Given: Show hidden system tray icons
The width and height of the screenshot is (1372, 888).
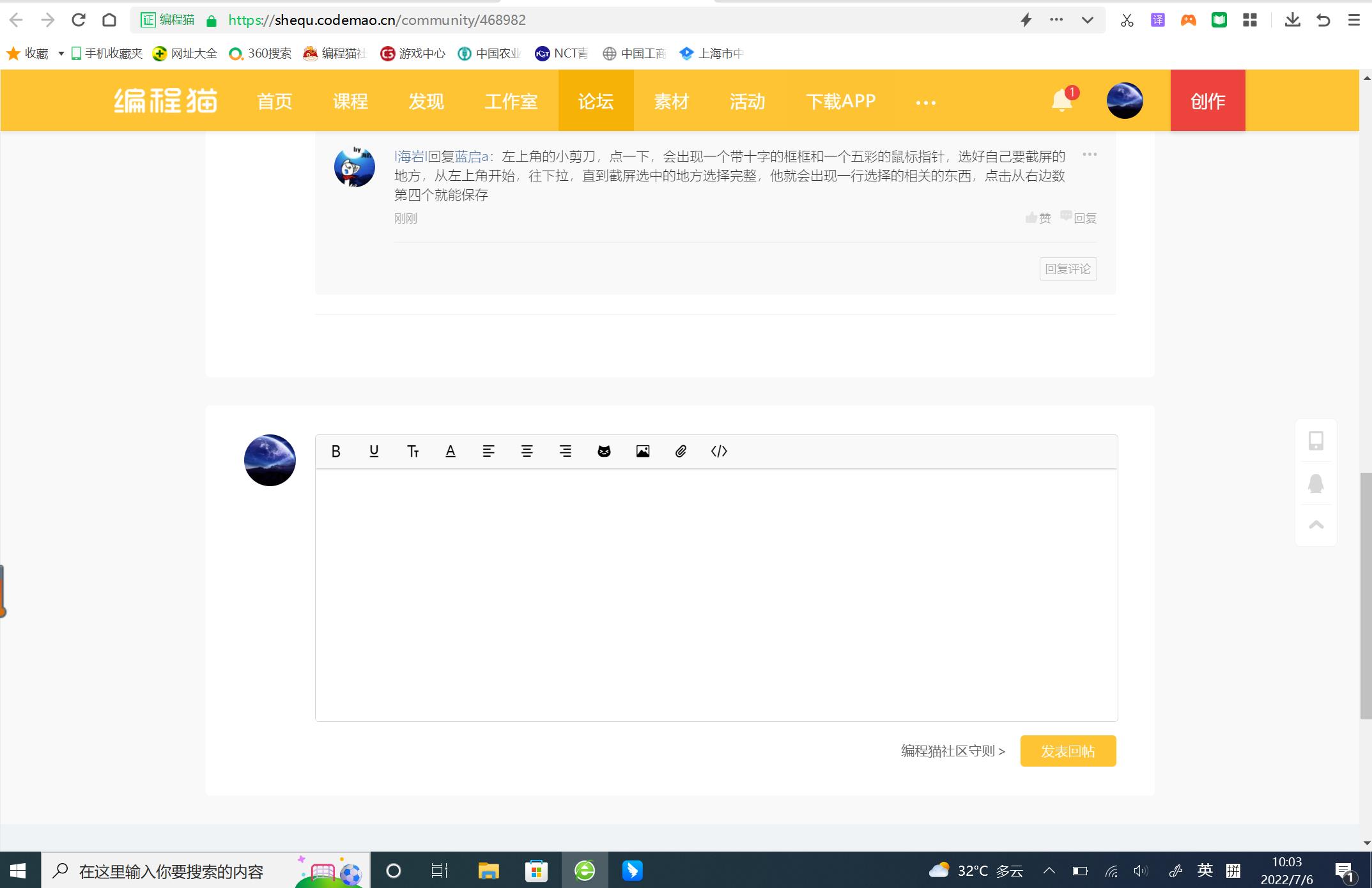Looking at the screenshot, I should (x=1049, y=870).
